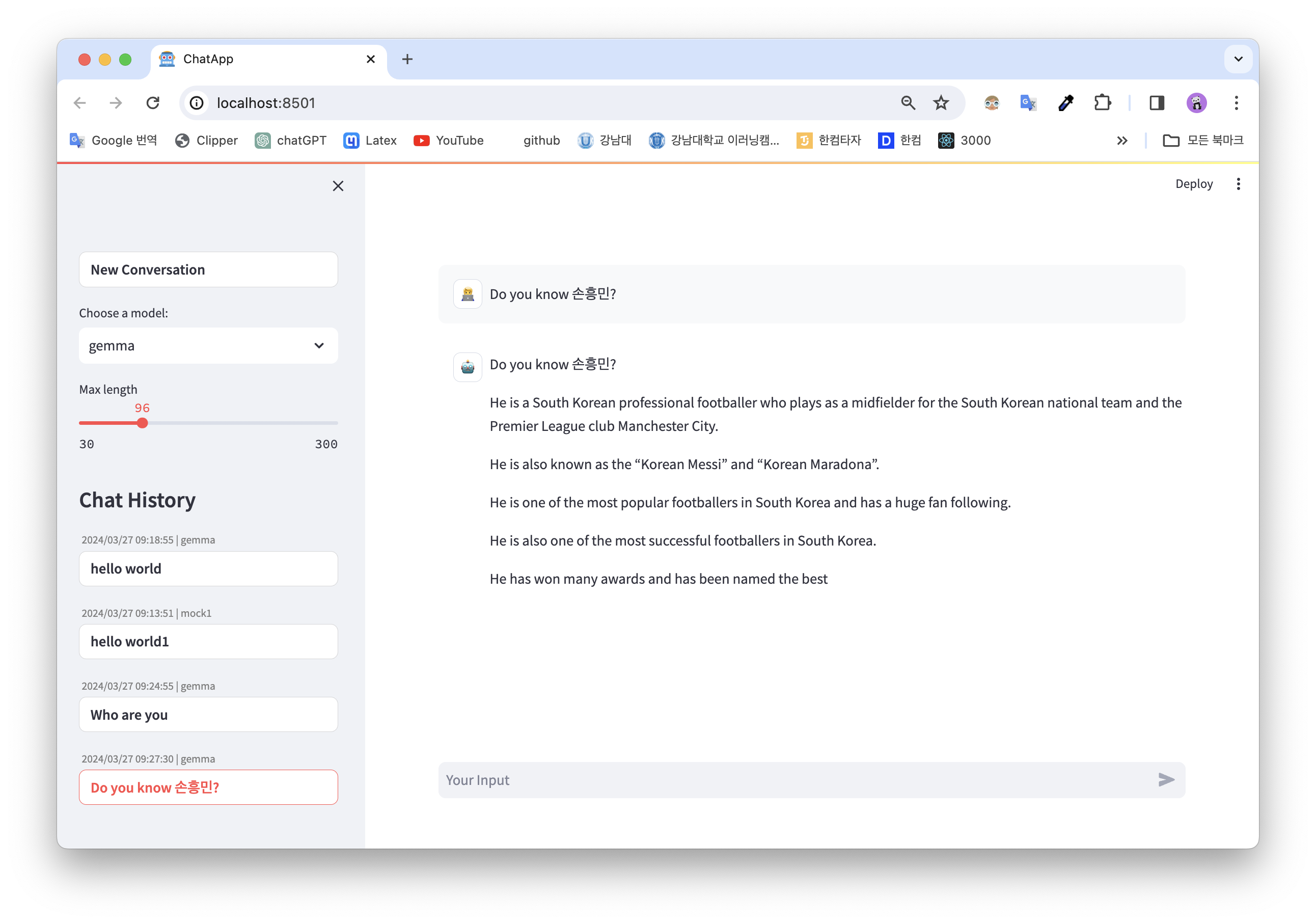Toggle the browser side panel icon

click(1157, 103)
